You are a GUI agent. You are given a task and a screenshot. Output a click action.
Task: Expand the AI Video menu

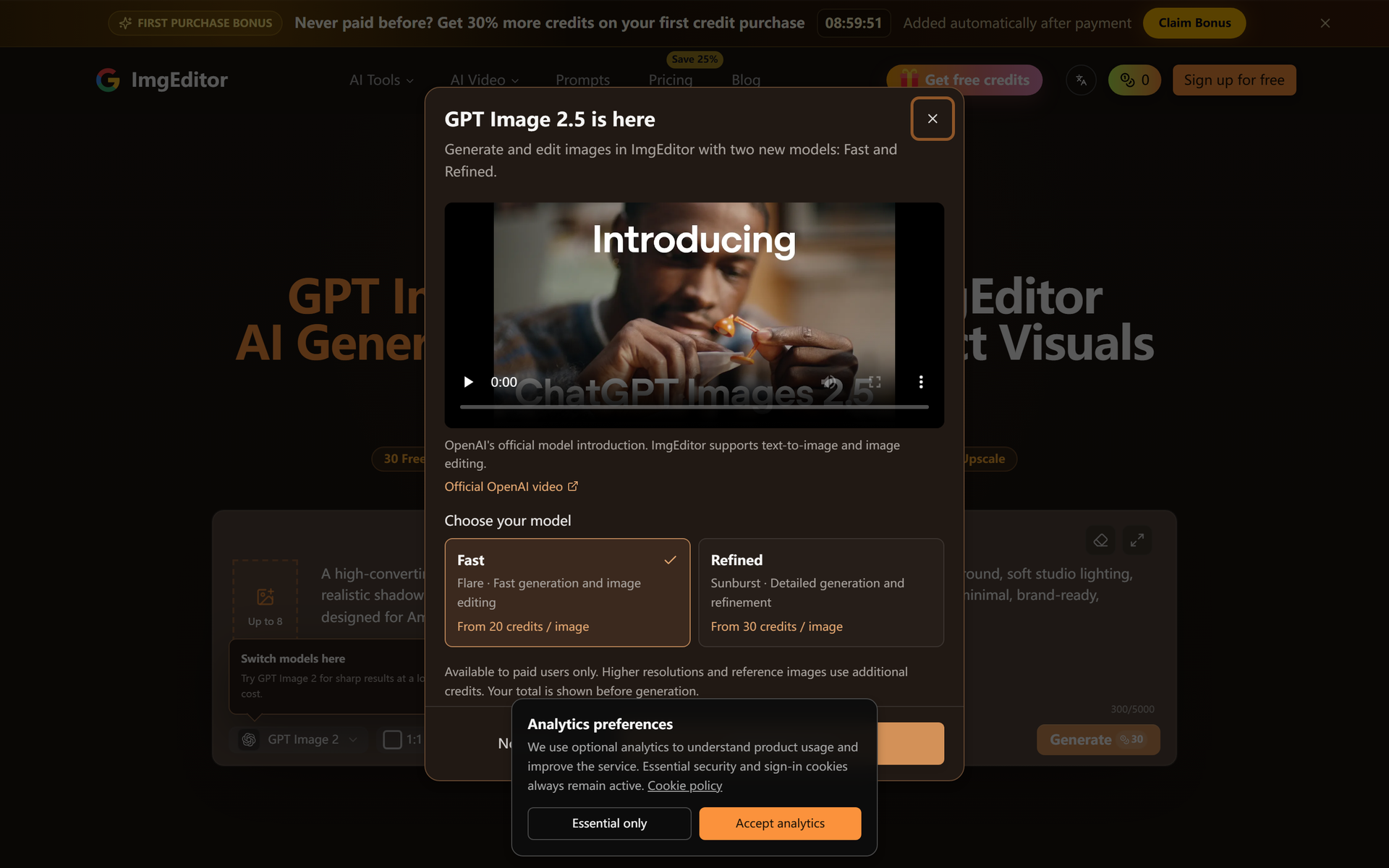click(x=484, y=80)
